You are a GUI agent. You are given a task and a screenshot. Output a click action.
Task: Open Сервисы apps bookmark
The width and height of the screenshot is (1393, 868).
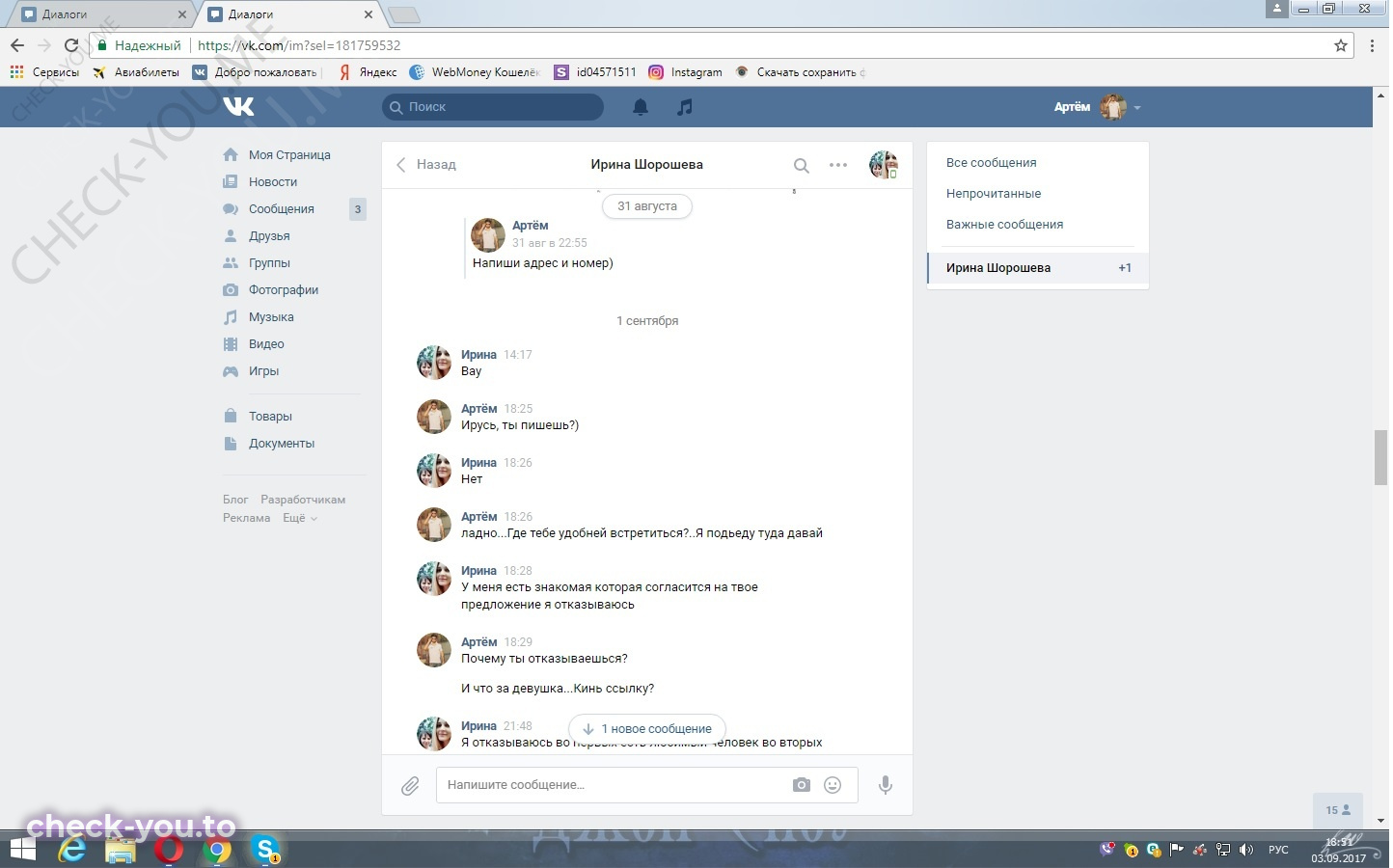click(44, 72)
